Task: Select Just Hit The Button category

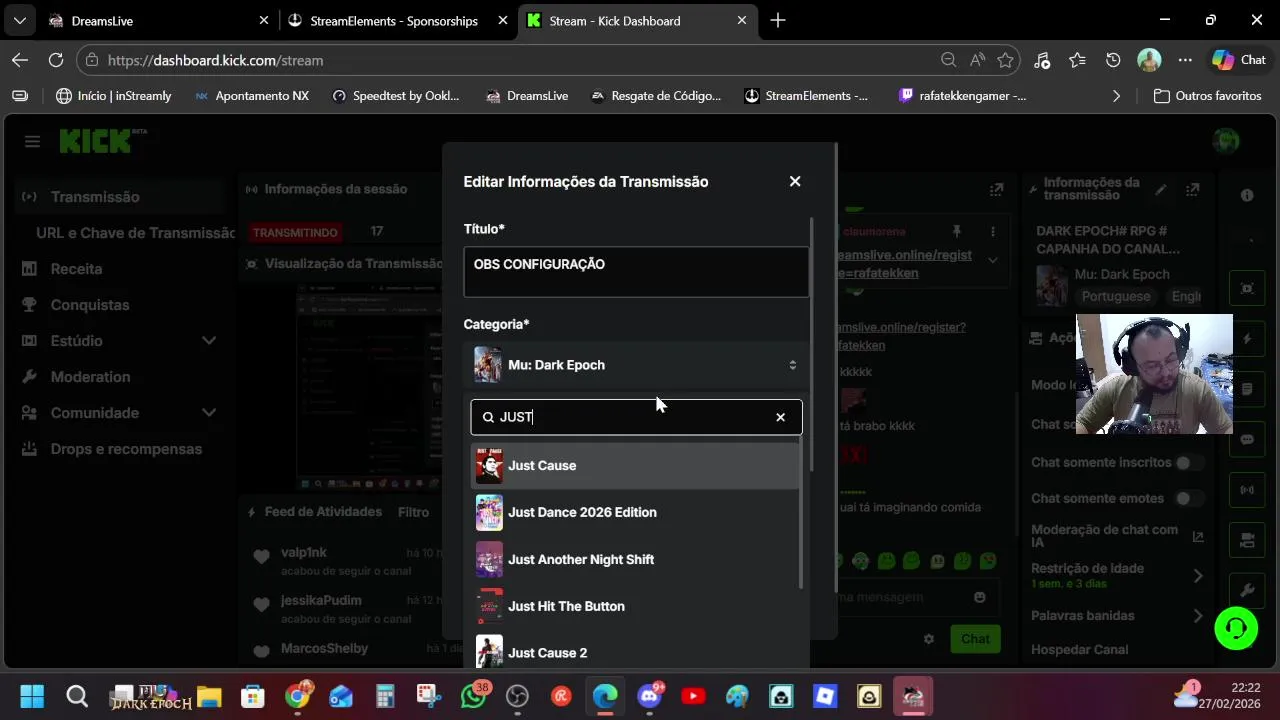Action: point(636,606)
